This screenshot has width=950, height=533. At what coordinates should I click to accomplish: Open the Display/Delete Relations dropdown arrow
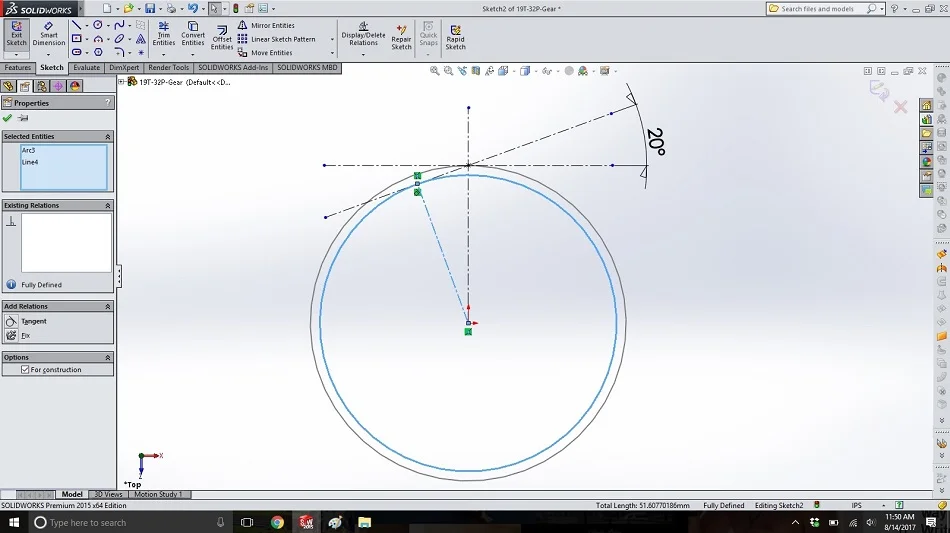click(x=363, y=55)
